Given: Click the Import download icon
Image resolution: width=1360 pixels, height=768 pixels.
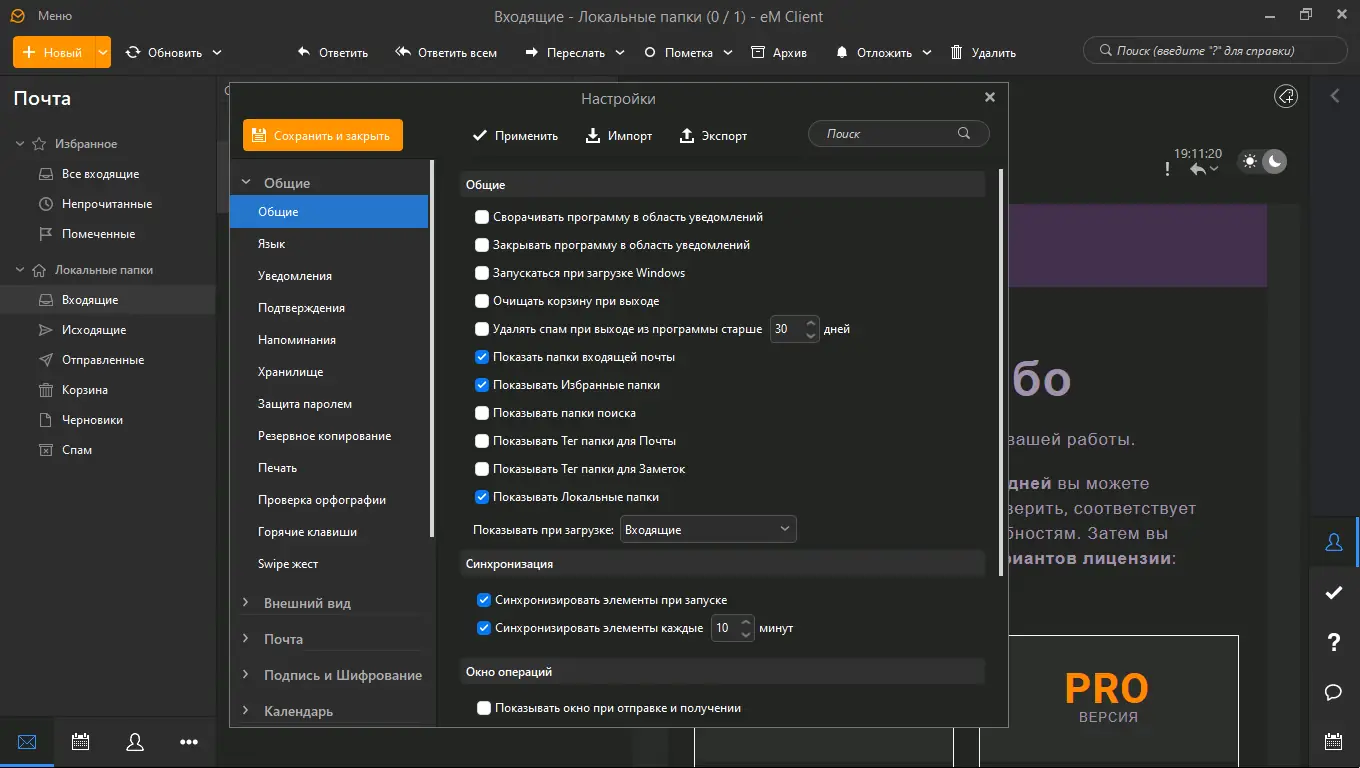Looking at the screenshot, I should [x=593, y=136].
